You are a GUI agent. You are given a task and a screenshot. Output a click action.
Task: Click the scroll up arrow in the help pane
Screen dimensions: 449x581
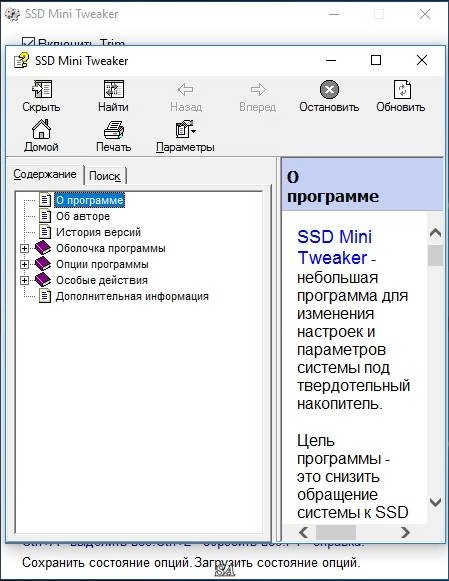pyautogui.click(x=435, y=233)
